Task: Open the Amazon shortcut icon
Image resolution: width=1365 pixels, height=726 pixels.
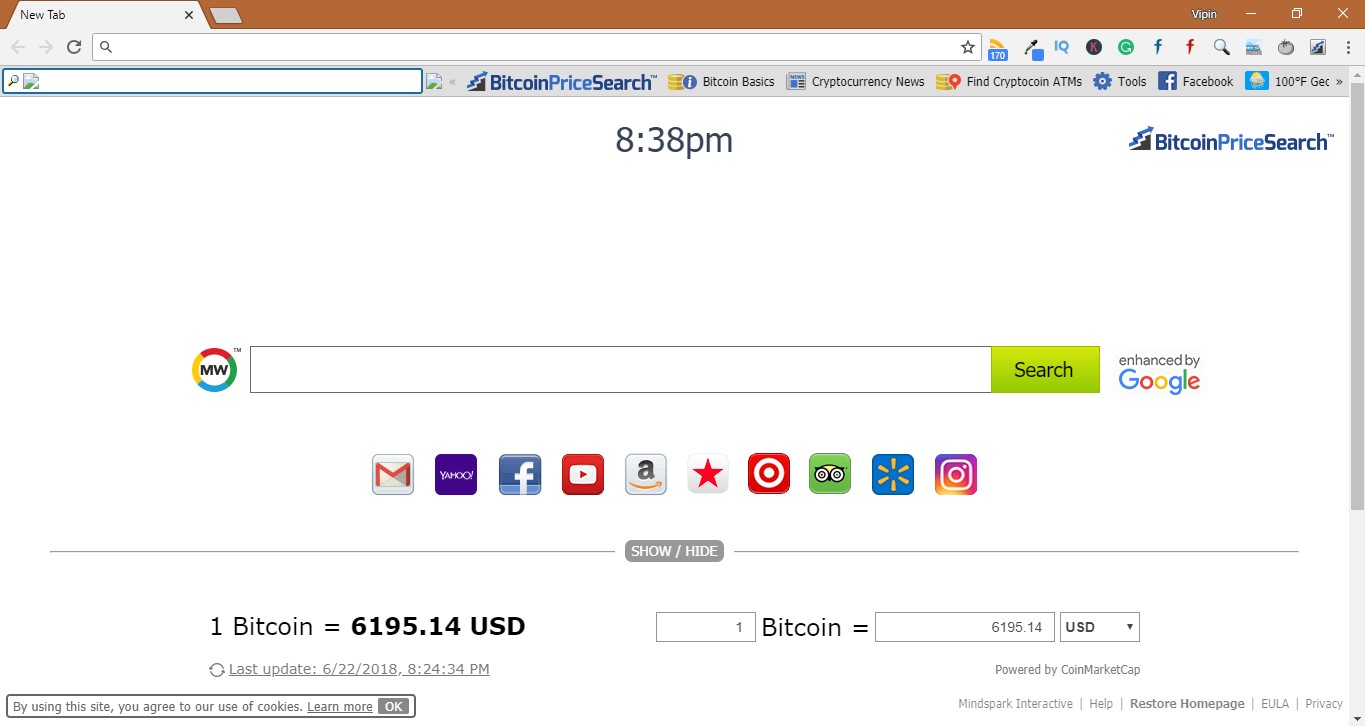Action: (x=645, y=474)
